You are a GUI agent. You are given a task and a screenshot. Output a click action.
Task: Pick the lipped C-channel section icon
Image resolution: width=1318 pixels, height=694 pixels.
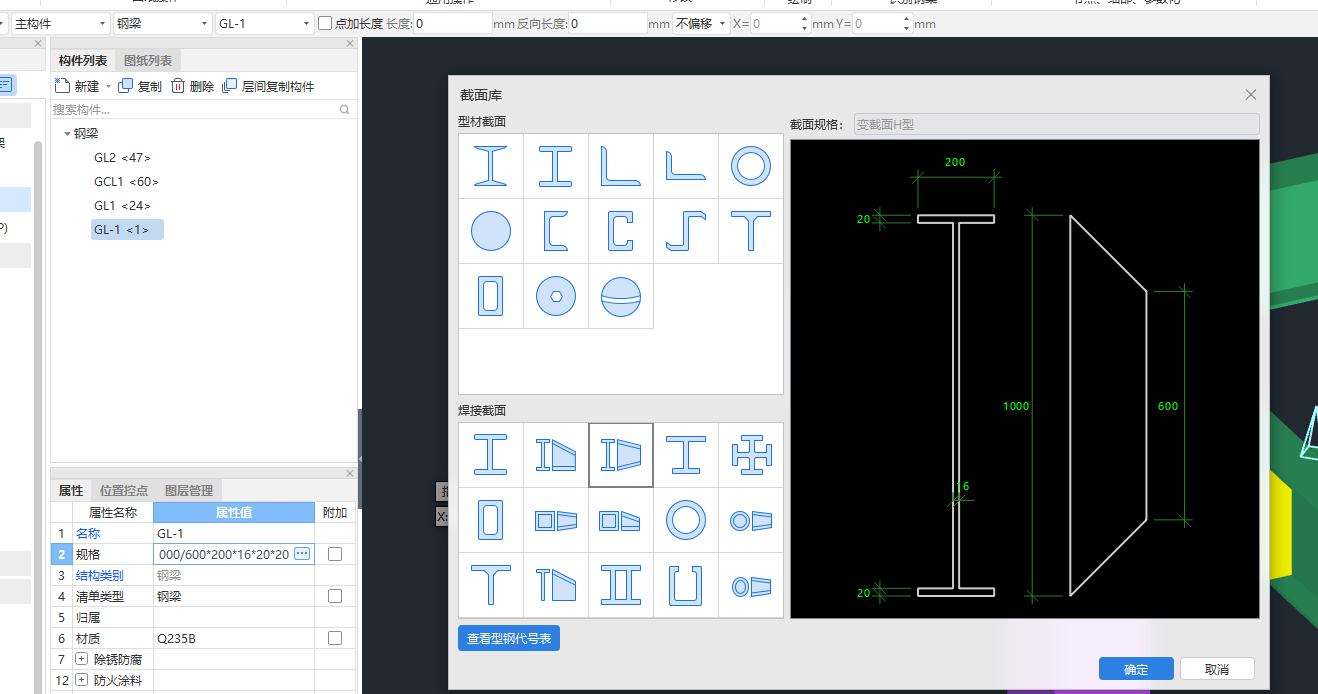pos(621,231)
